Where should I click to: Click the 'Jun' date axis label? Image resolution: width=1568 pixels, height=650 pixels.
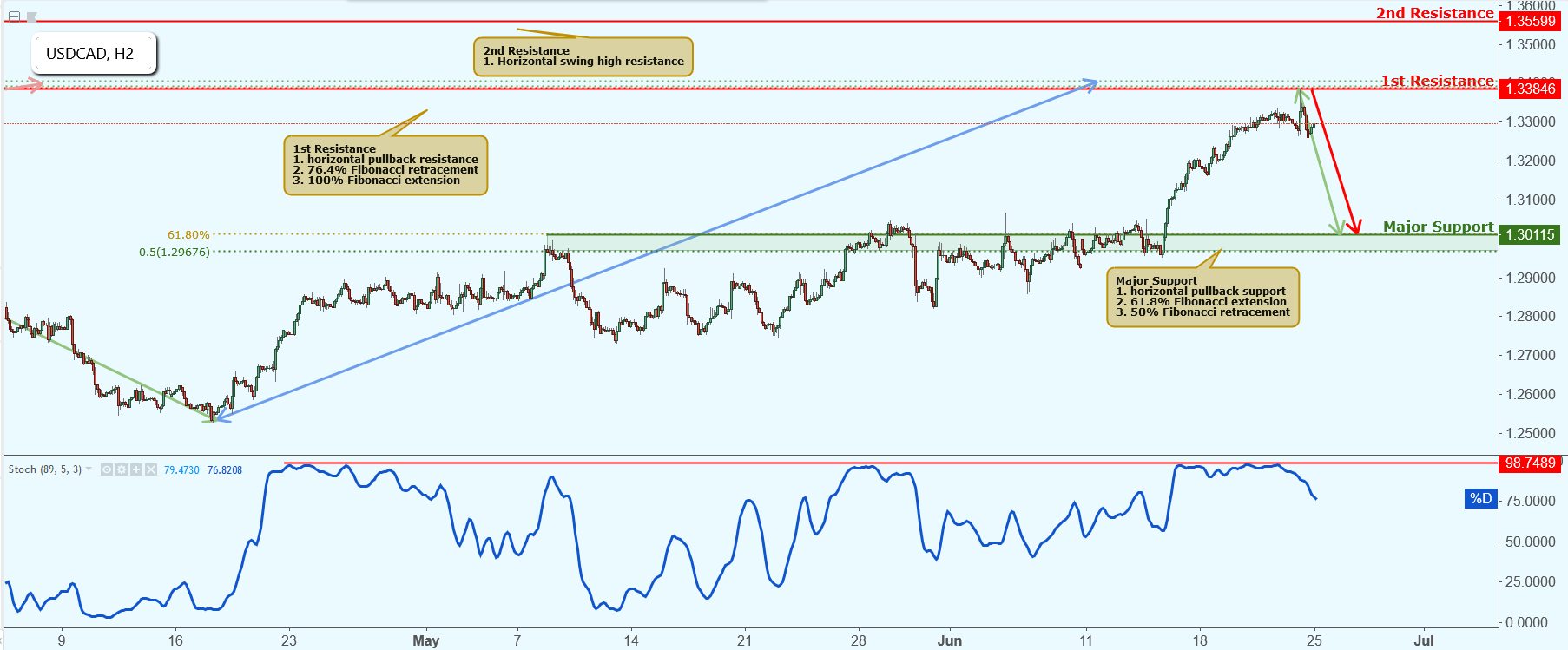pyautogui.click(x=950, y=640)
